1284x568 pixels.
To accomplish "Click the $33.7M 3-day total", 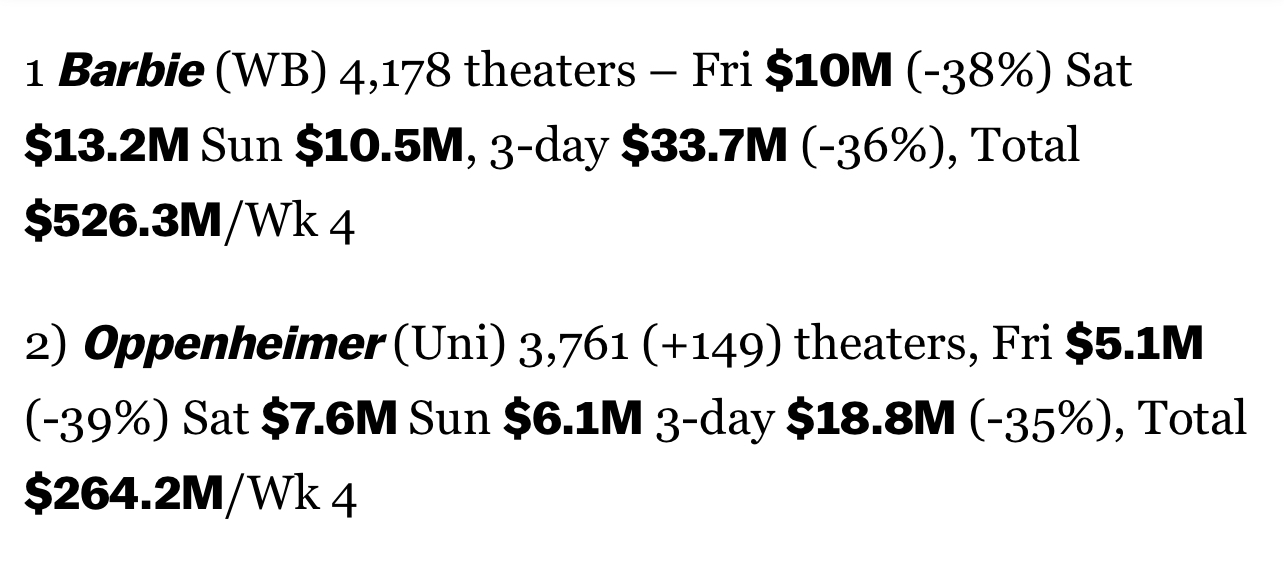I will (x=704, y=147).
